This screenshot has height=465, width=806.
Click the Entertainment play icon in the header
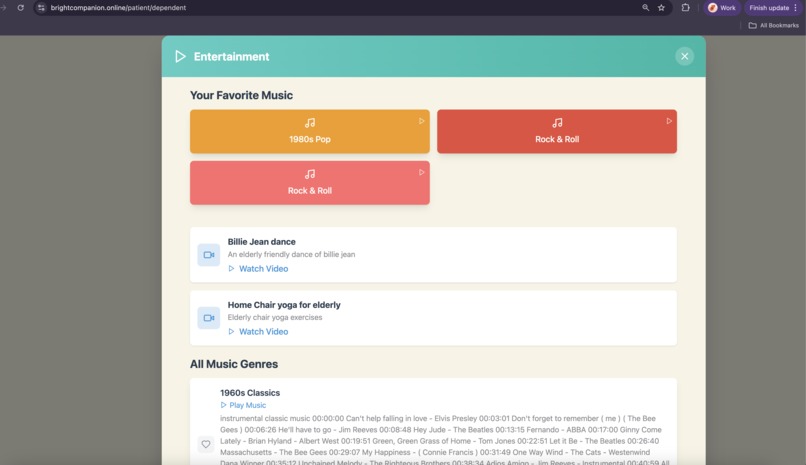180,57
